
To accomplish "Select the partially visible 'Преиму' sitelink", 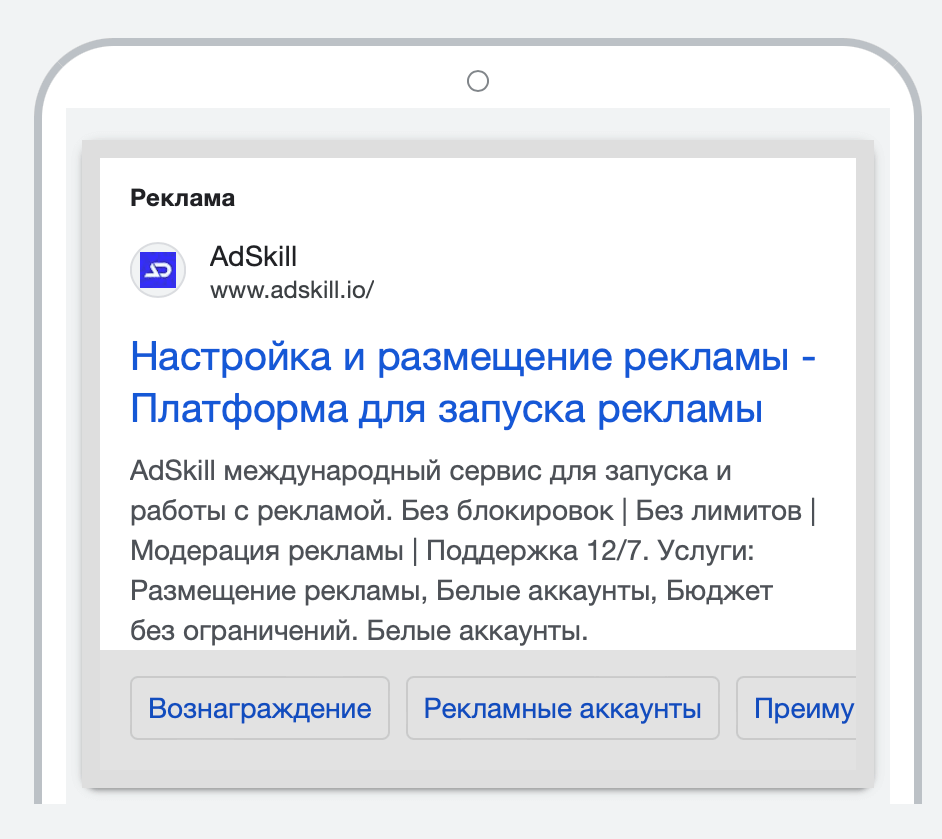I will click(797, 708).
